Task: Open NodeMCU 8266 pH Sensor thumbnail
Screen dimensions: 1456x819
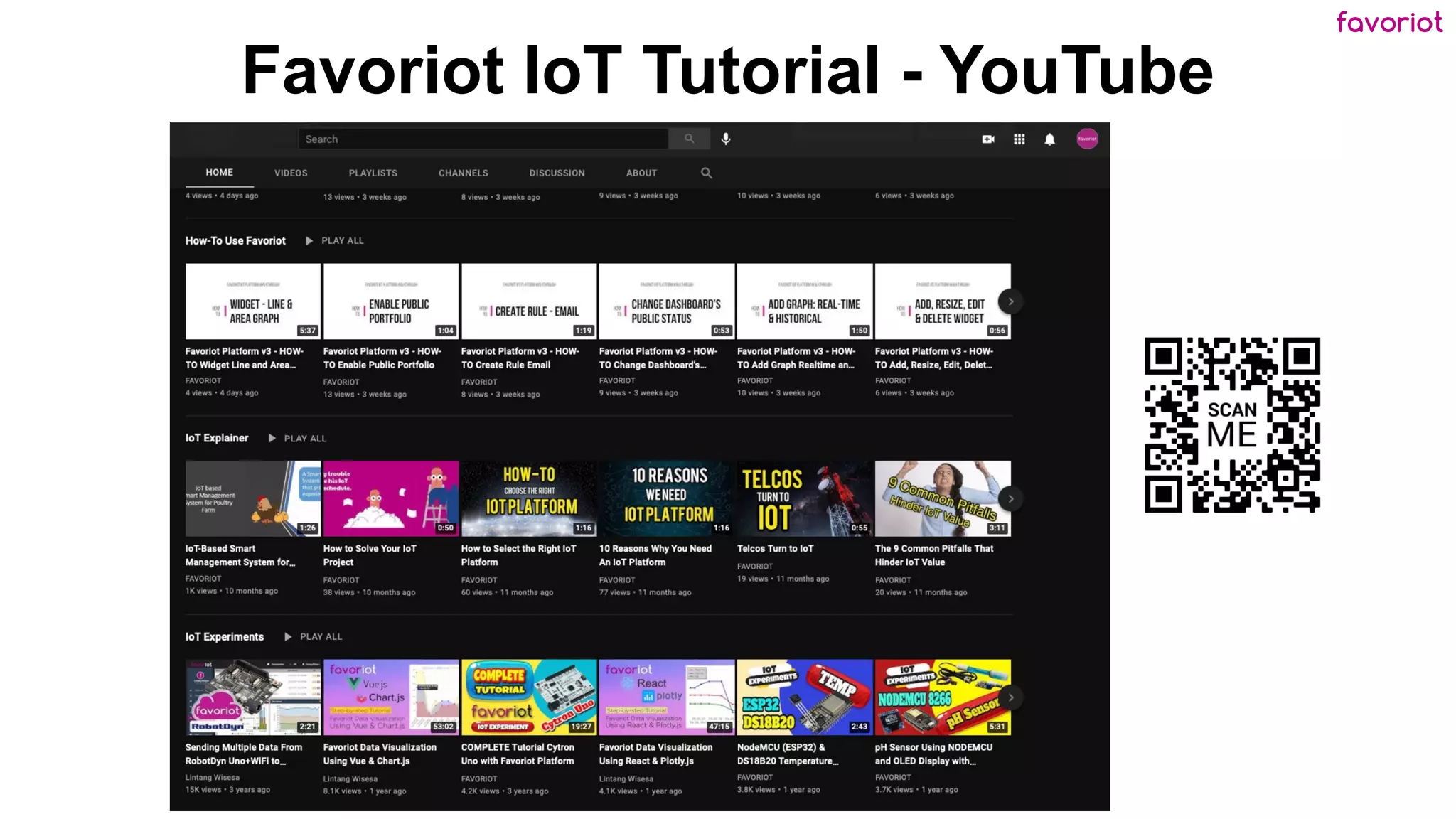Action: [x=942, y=697]
